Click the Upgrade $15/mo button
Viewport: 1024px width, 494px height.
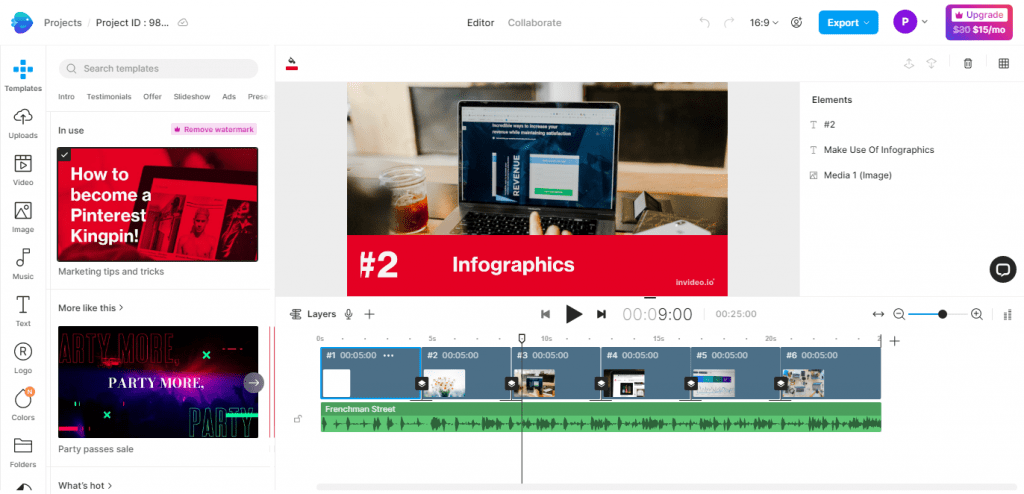coord(978,22)
